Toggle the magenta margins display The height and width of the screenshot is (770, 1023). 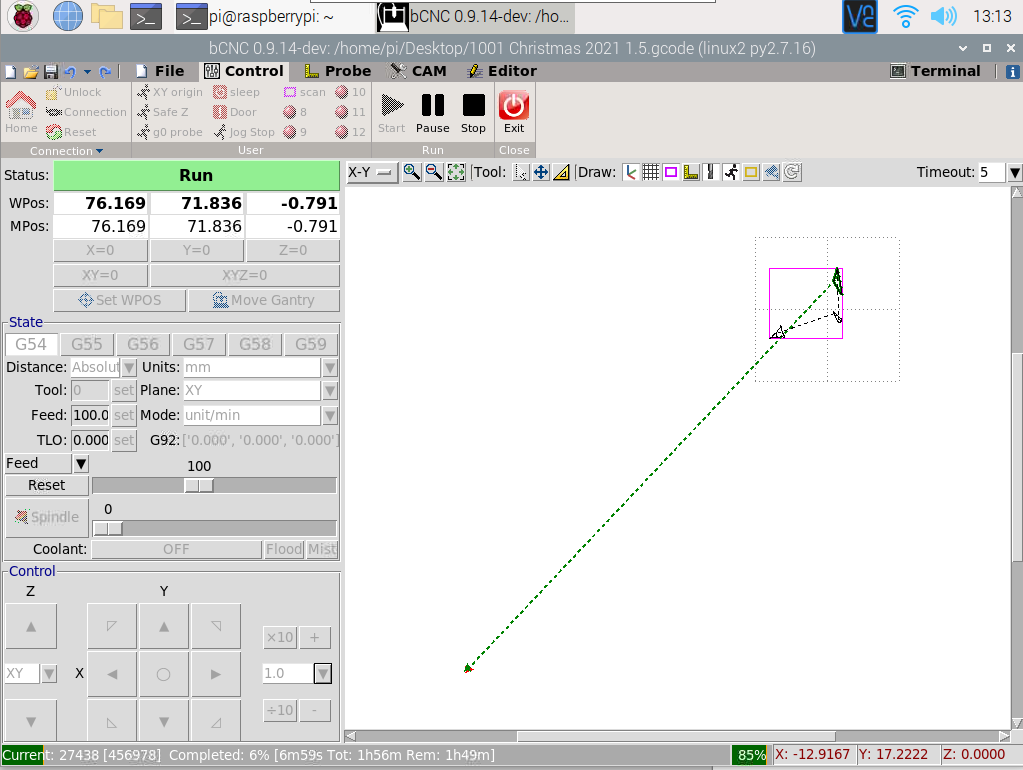671,172
